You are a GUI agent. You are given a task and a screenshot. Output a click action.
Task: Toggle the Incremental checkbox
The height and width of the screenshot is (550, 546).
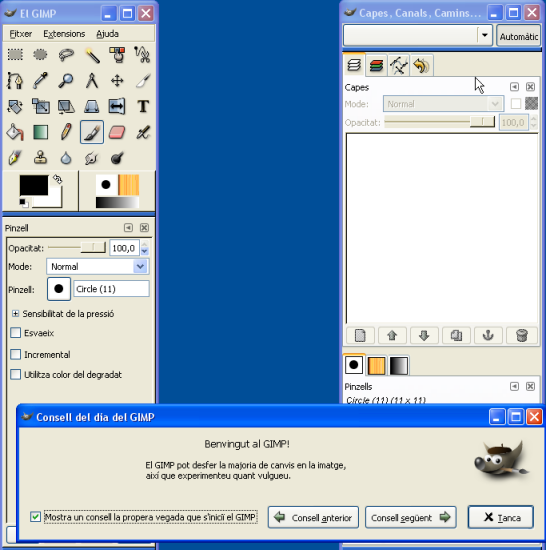[15, 354]
